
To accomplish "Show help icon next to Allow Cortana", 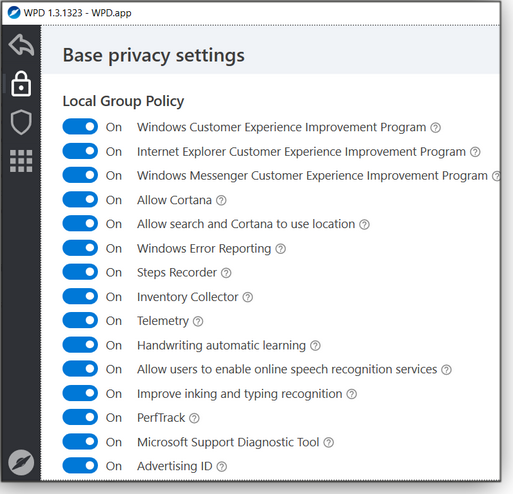I will [x=221, y=200].
